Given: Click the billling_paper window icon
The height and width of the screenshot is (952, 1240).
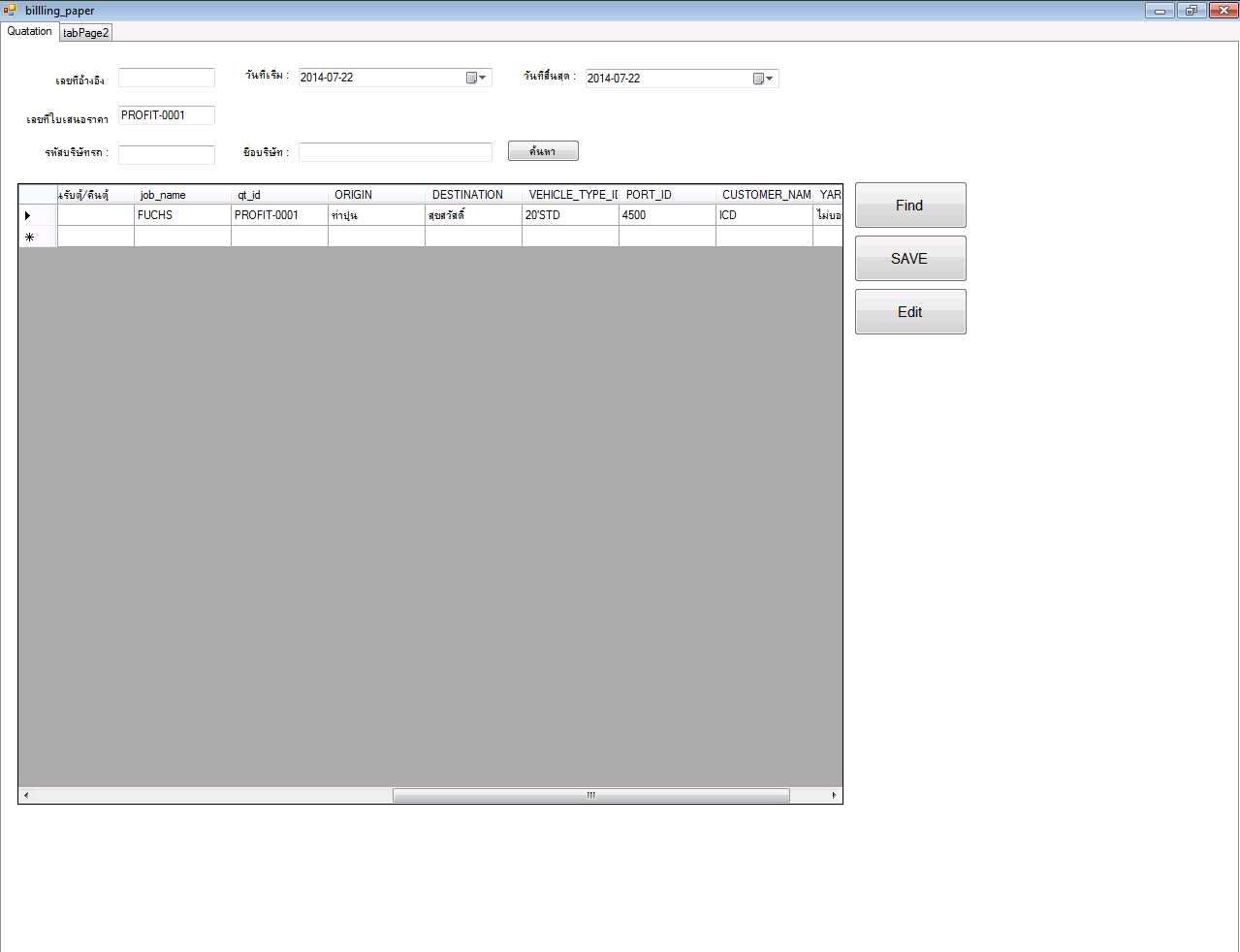Looking at the screenshot, I should pos(10,11).
